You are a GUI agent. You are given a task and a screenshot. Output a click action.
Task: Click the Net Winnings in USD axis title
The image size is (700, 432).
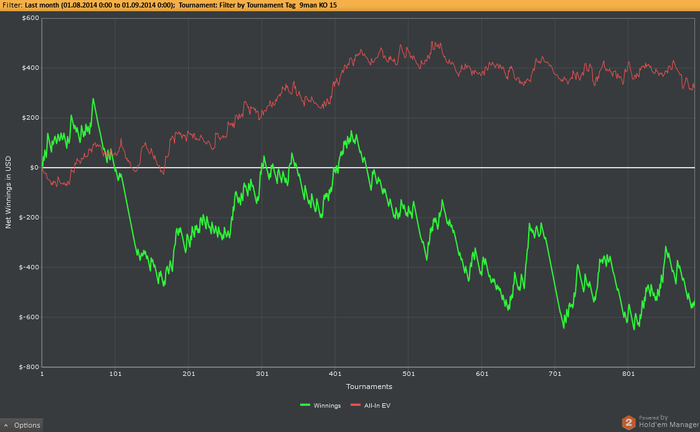8,192
